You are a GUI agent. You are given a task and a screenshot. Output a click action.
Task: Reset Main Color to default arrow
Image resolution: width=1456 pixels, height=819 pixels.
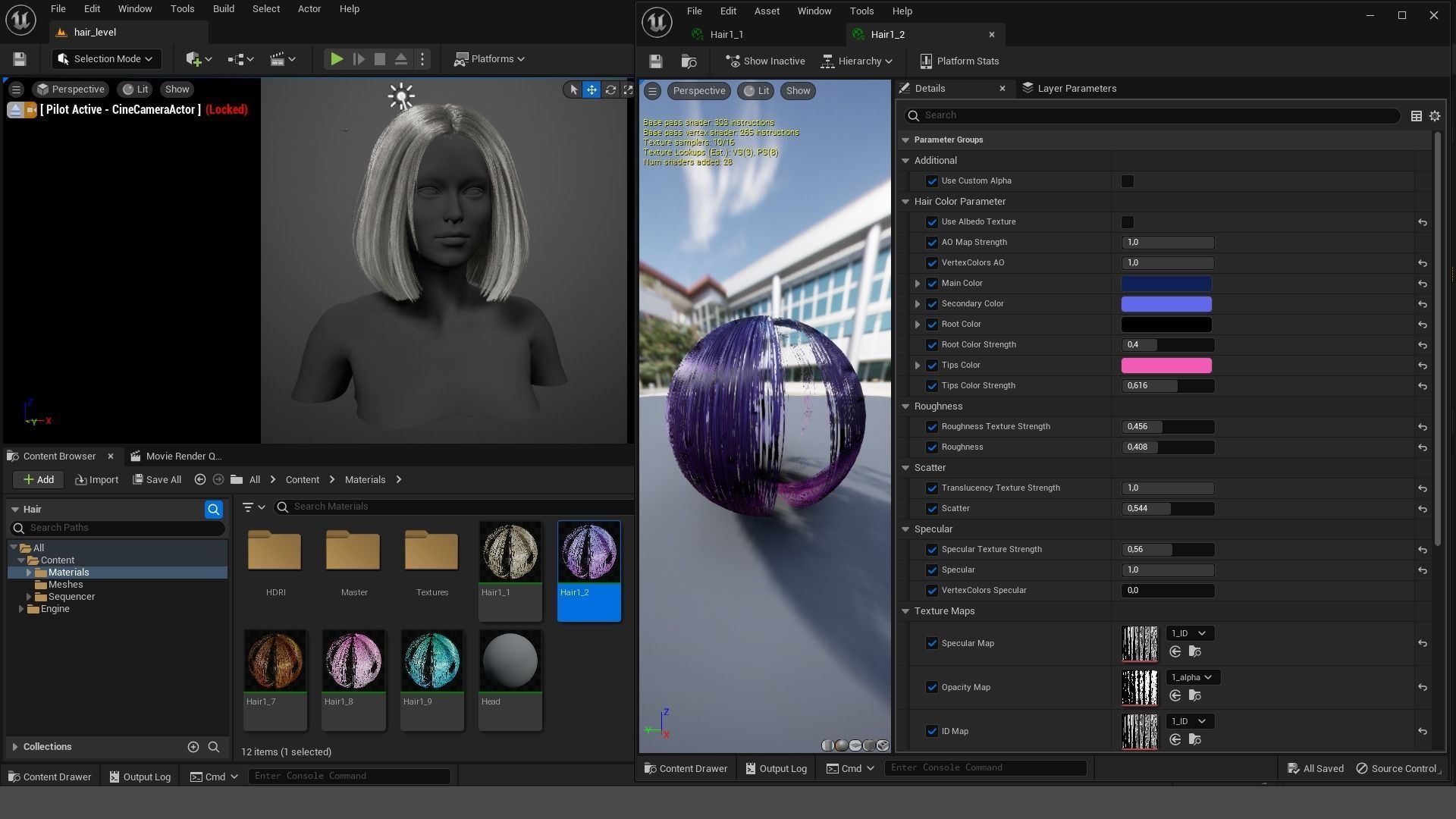[1423, 284]
